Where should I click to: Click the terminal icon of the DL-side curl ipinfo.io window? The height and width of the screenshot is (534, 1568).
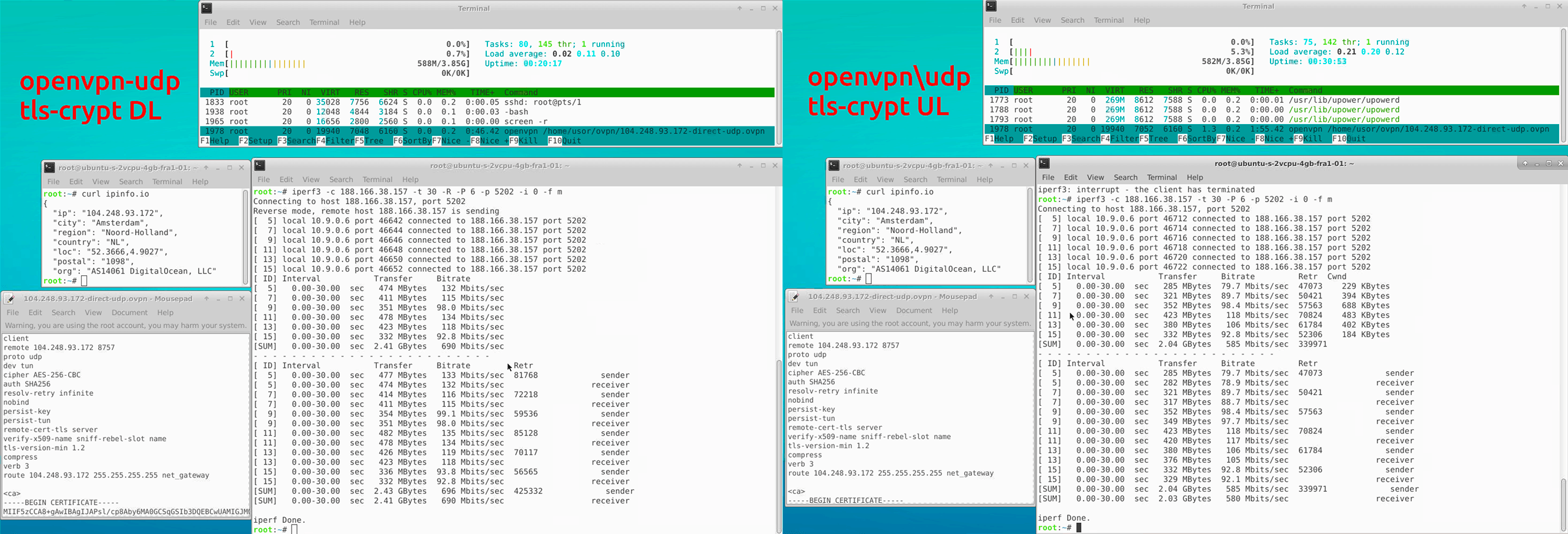[x=50, y=168]
